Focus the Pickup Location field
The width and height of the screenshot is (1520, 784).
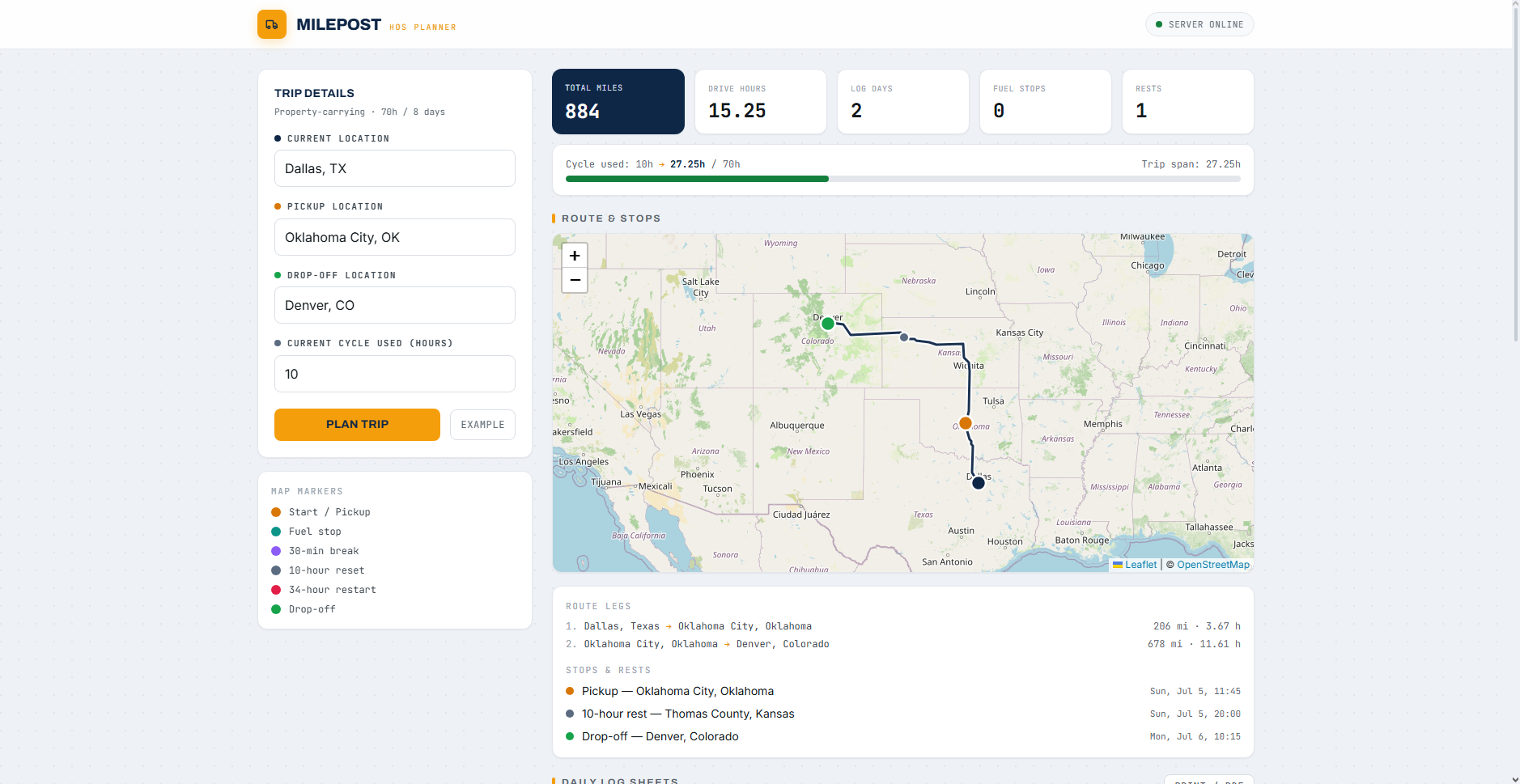[395, 237]
